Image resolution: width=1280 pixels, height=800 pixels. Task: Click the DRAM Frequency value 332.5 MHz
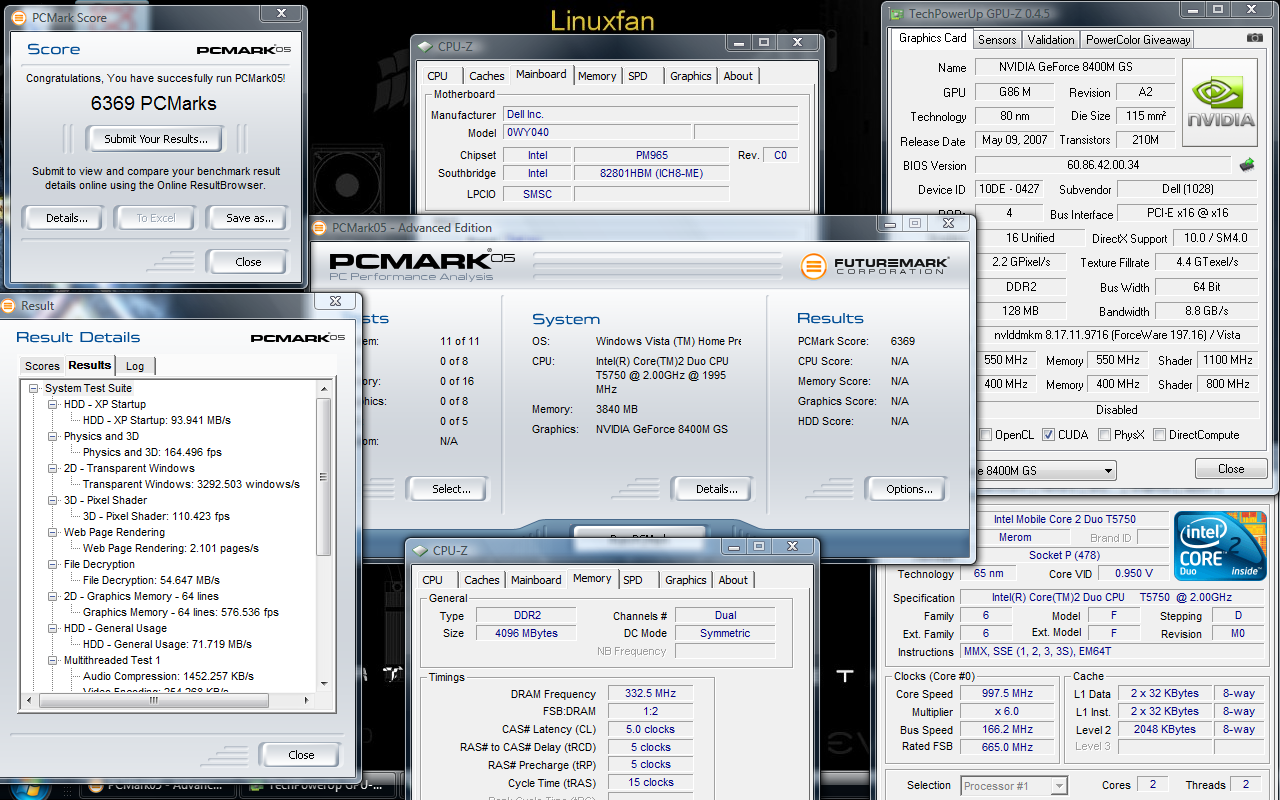pos(649,694)
